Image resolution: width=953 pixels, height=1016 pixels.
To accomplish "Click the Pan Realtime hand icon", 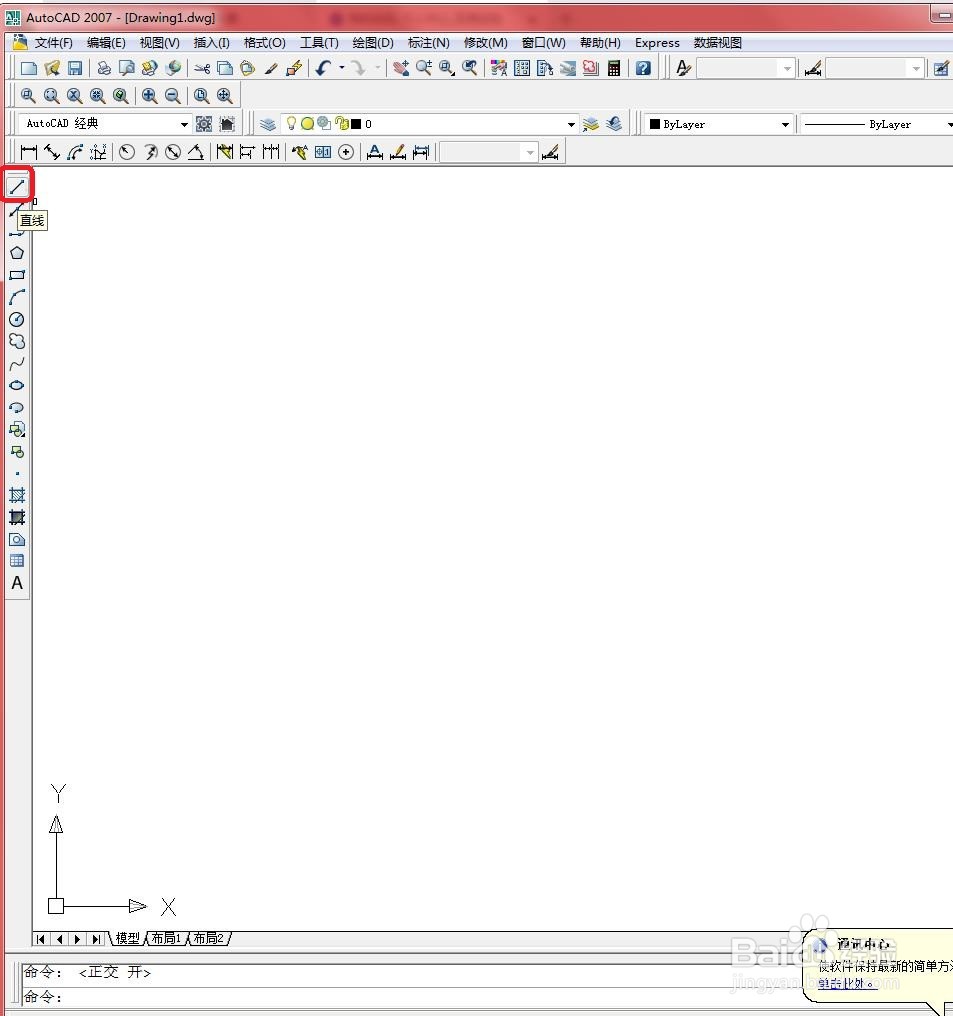I will click(401, 68).
